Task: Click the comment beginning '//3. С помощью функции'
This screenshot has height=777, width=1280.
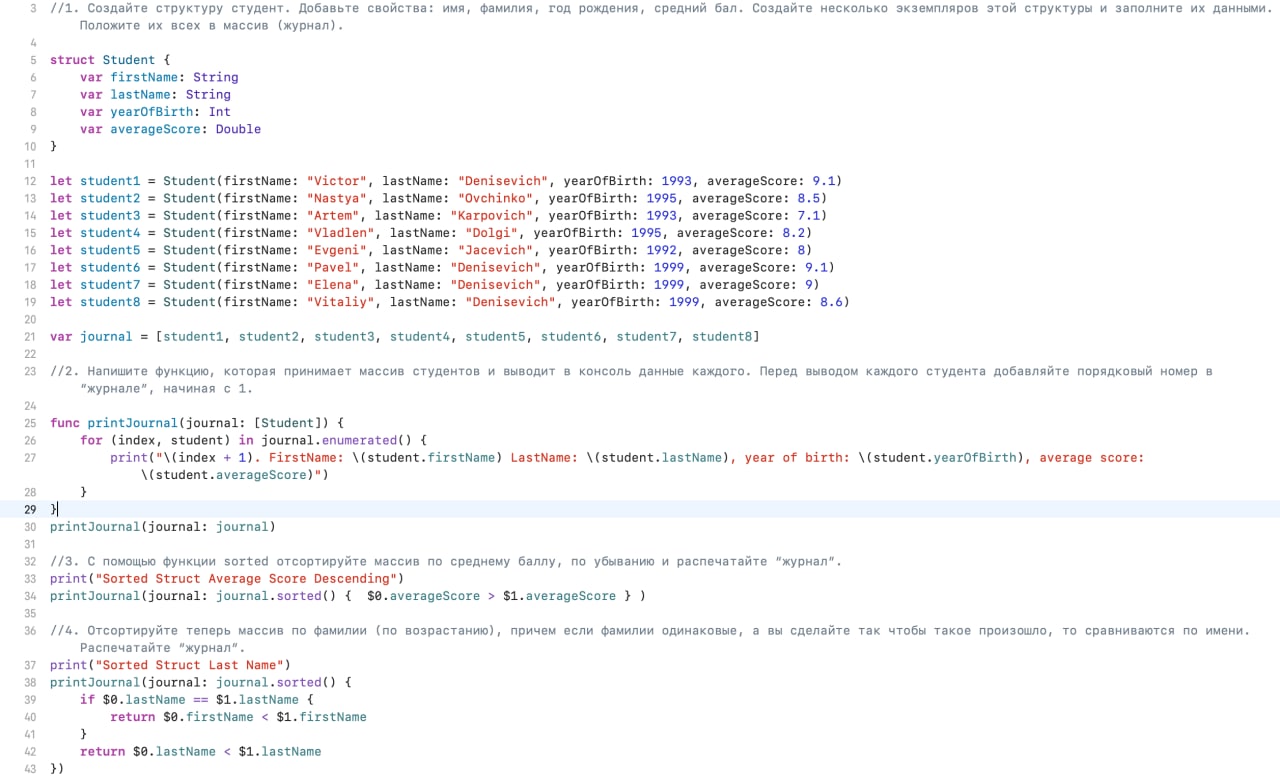Action: tap(446, 561)
